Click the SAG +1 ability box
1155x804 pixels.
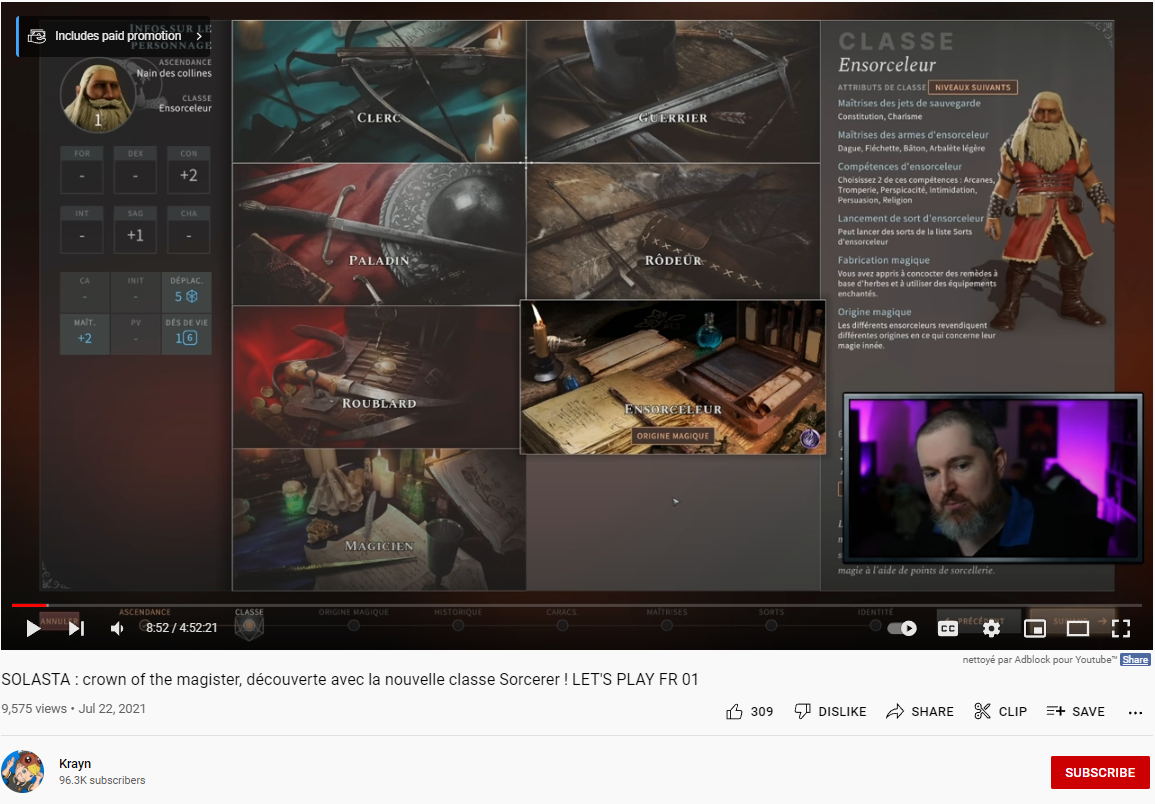(135, 229)
